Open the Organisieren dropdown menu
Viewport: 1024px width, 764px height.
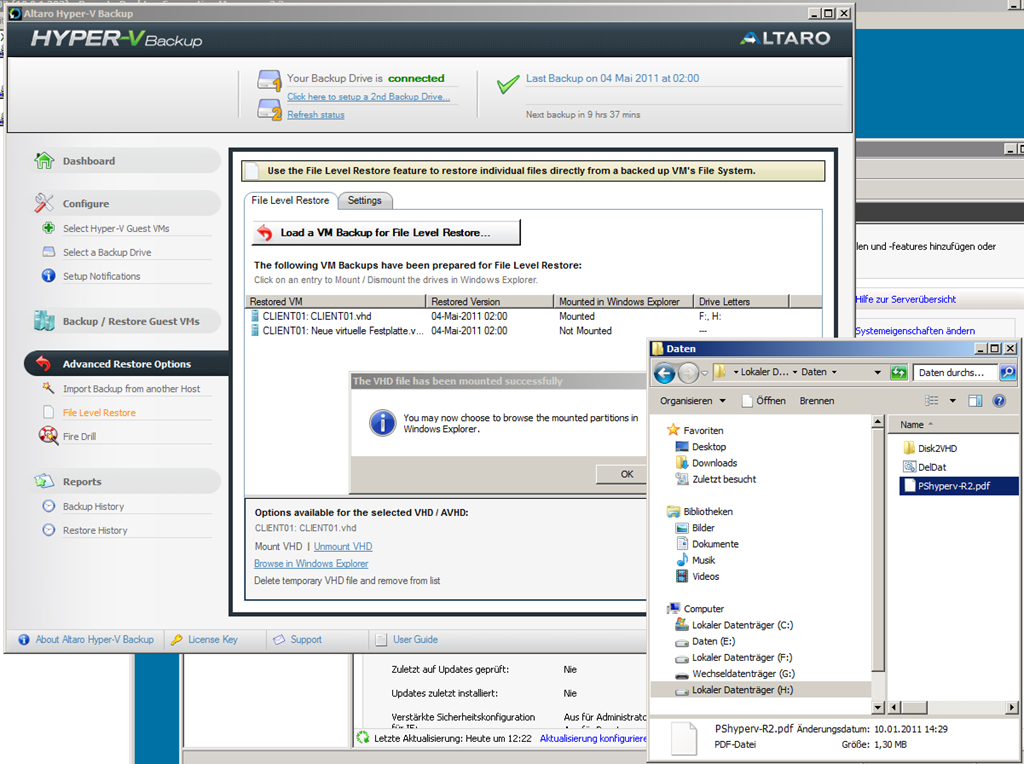(692, 401)
